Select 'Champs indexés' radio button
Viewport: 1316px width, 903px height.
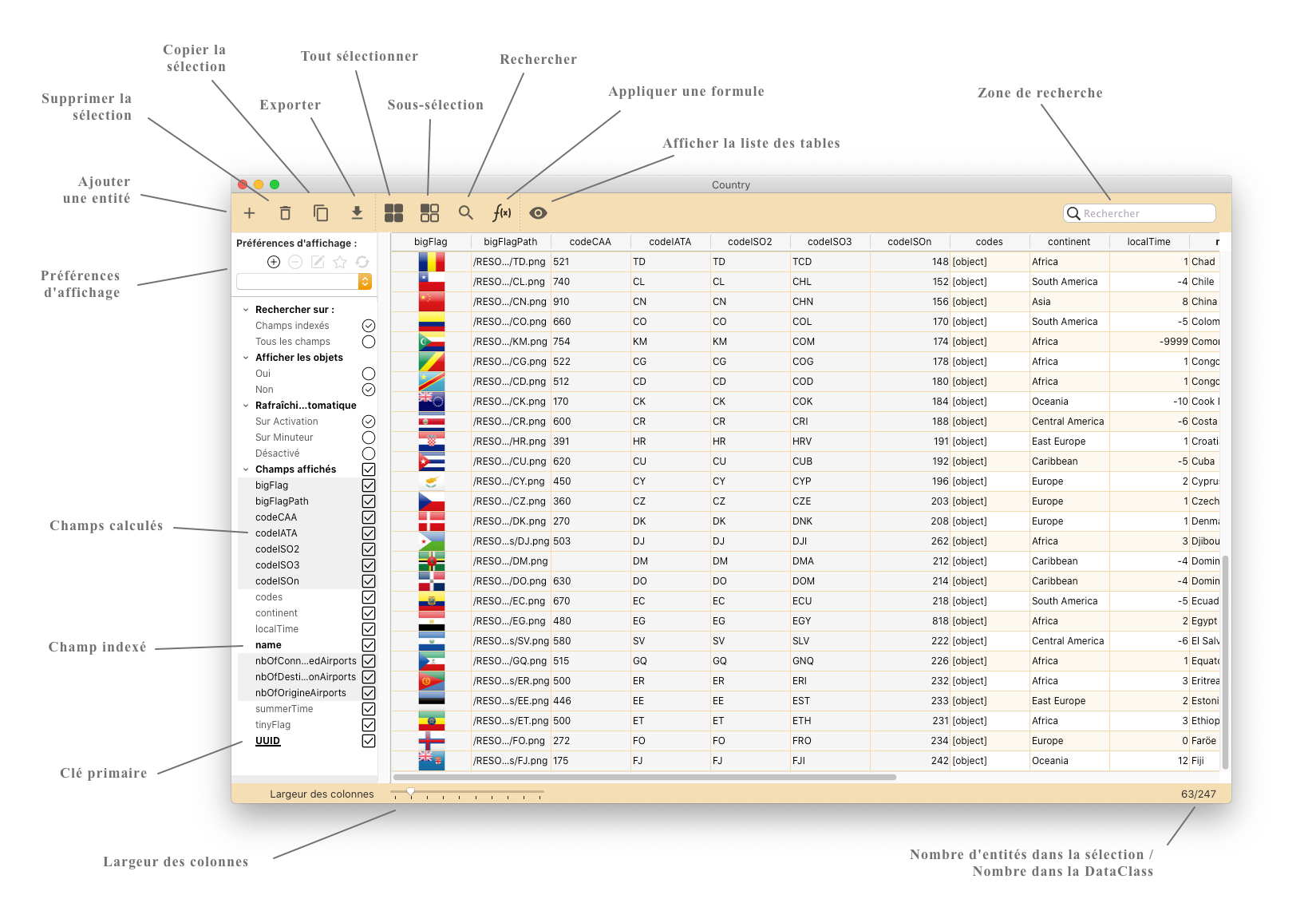coord(369,326)
